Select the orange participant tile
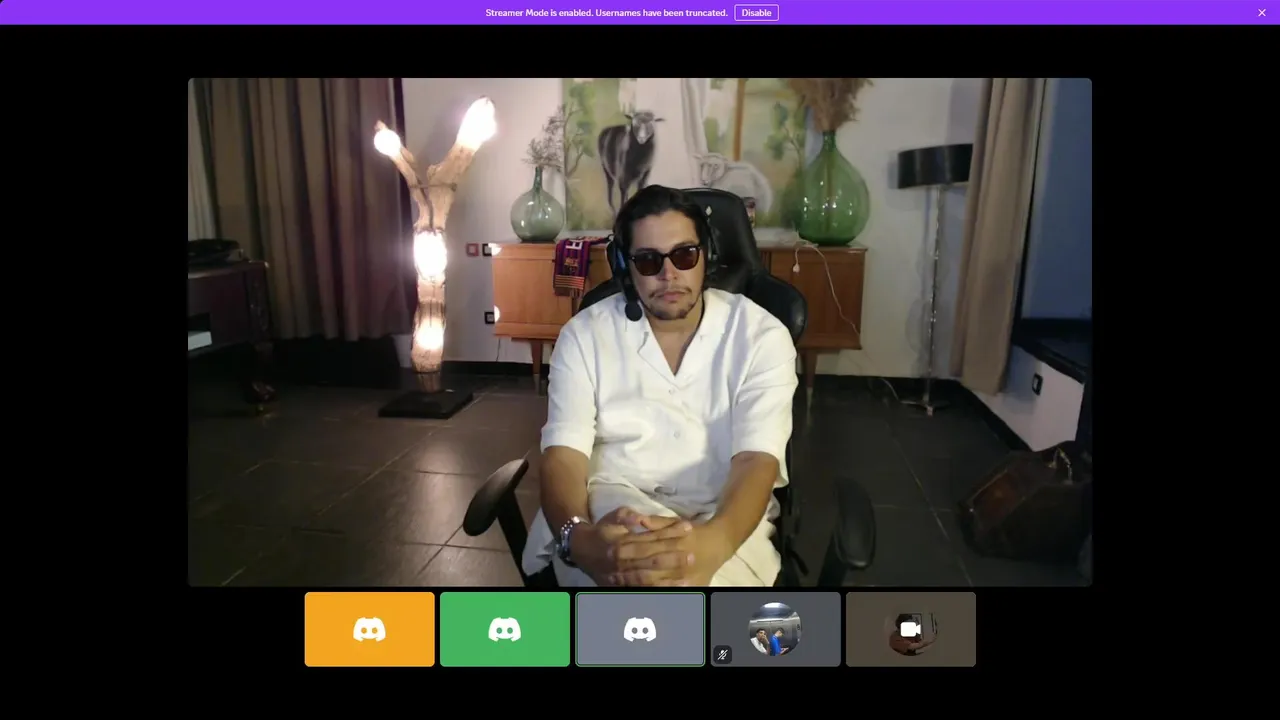 click(x=370, y=629)
